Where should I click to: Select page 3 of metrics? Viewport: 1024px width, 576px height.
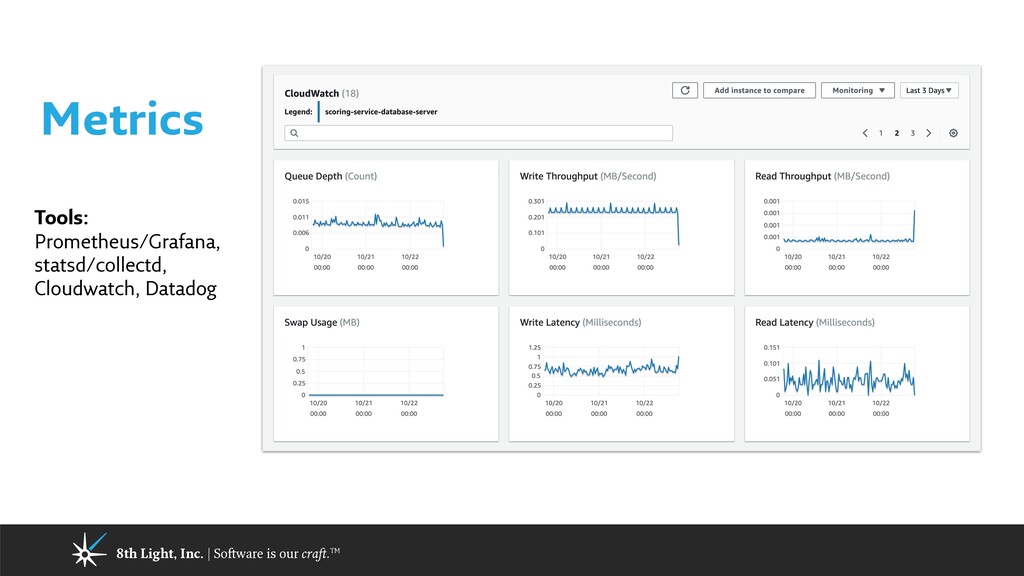pos(912,133)
